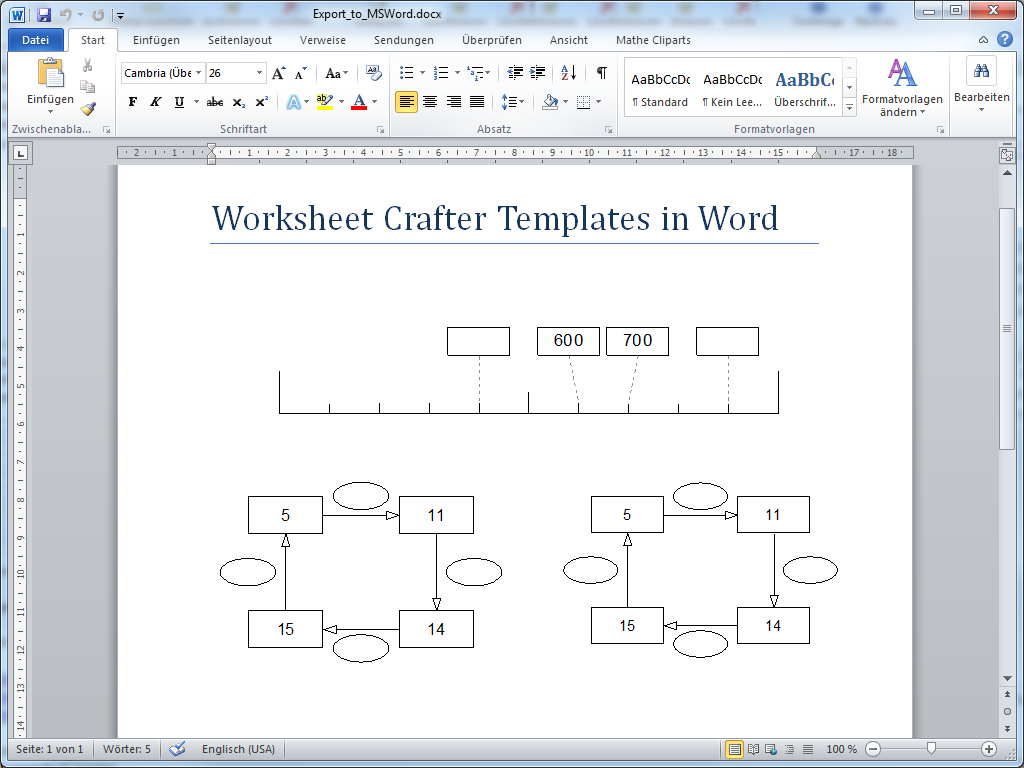Apply superscript formatting

(x=261, y=101)
